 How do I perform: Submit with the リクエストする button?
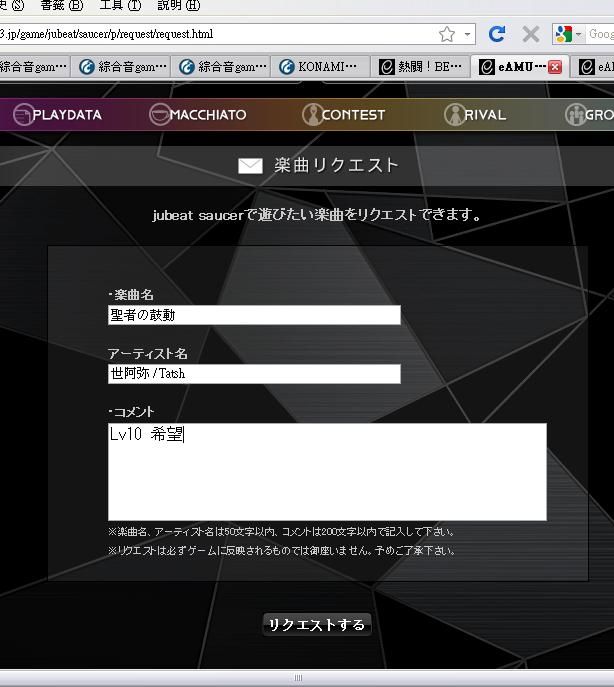tap(317, 624)
